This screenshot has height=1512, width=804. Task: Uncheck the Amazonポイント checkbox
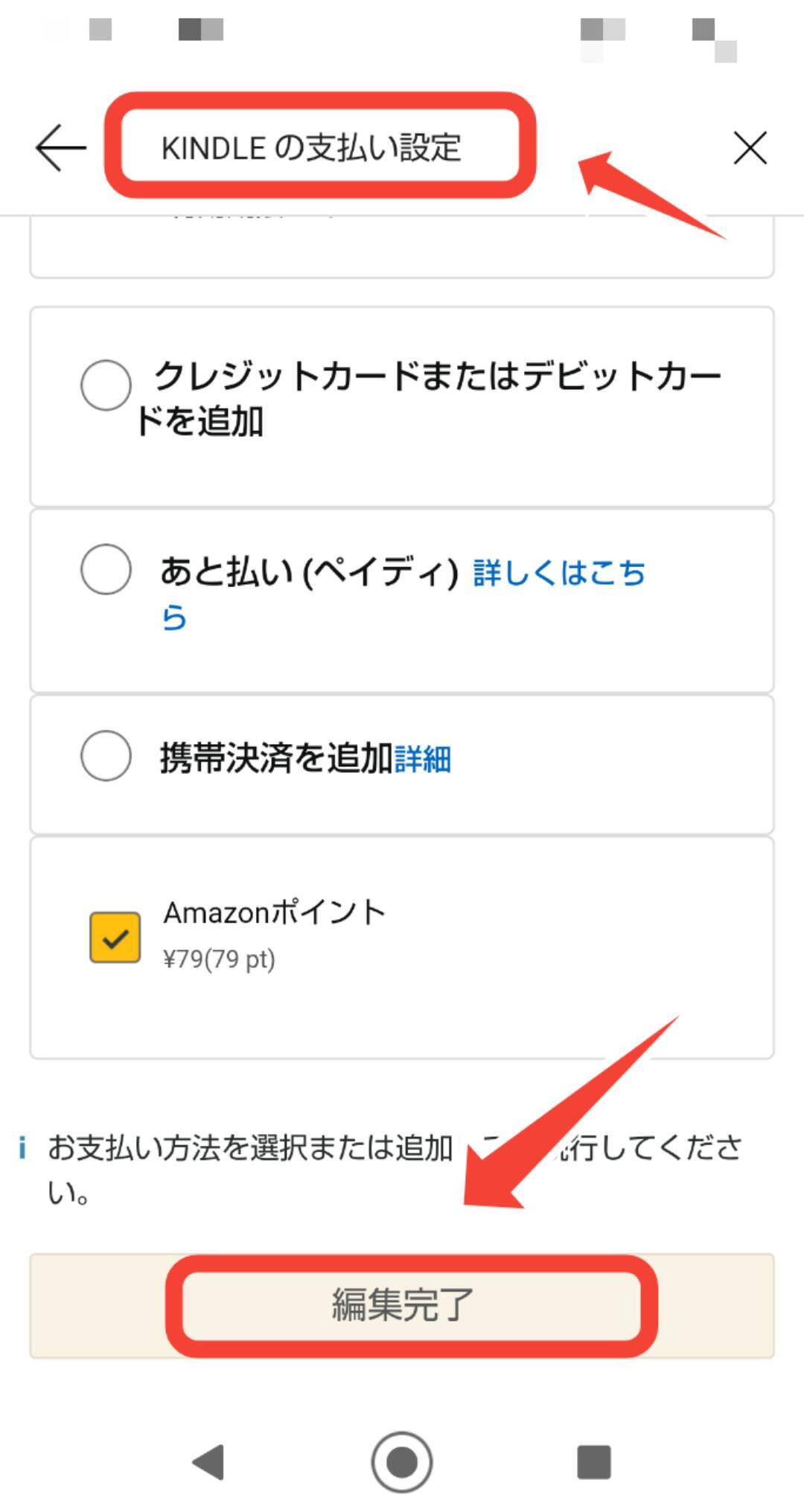pyautogui.click(x=115, y=938)
